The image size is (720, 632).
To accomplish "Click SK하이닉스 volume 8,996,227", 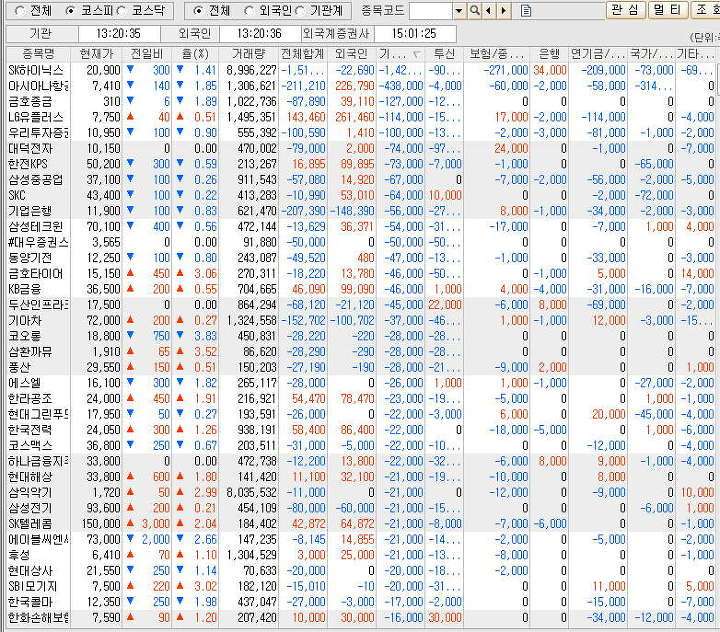I will 251,70.
